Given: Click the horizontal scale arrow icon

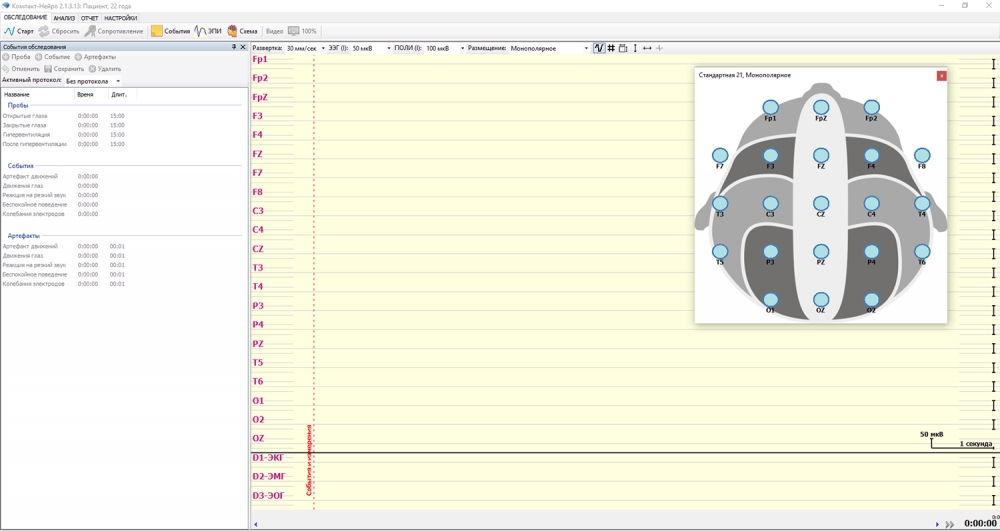Looking at the screenshot, I should click(x=647, y=48).
